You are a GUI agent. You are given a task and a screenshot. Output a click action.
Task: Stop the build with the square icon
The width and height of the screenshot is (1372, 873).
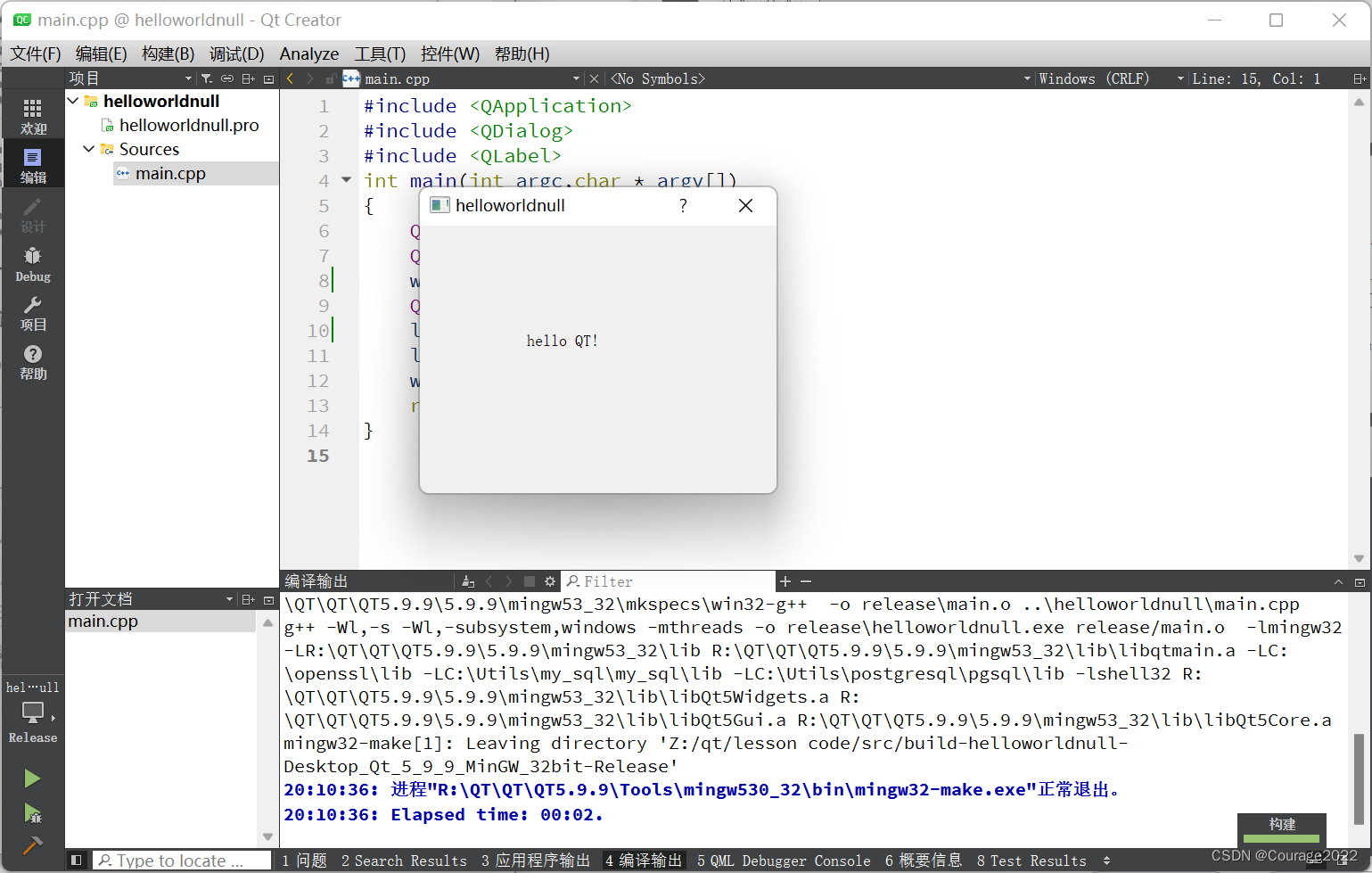pos(530,581)
